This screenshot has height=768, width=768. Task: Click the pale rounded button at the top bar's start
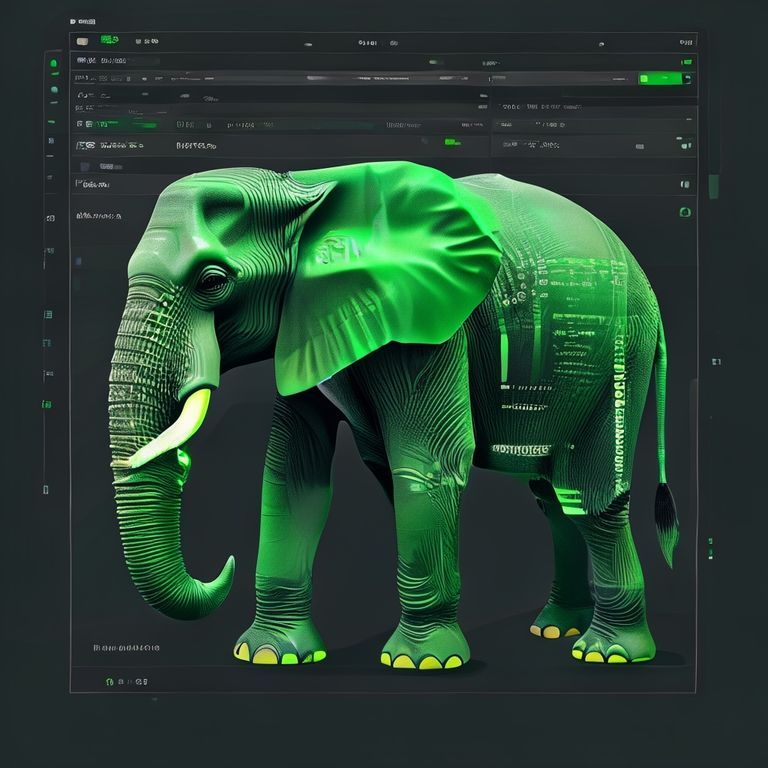click(x=82, y=42)
